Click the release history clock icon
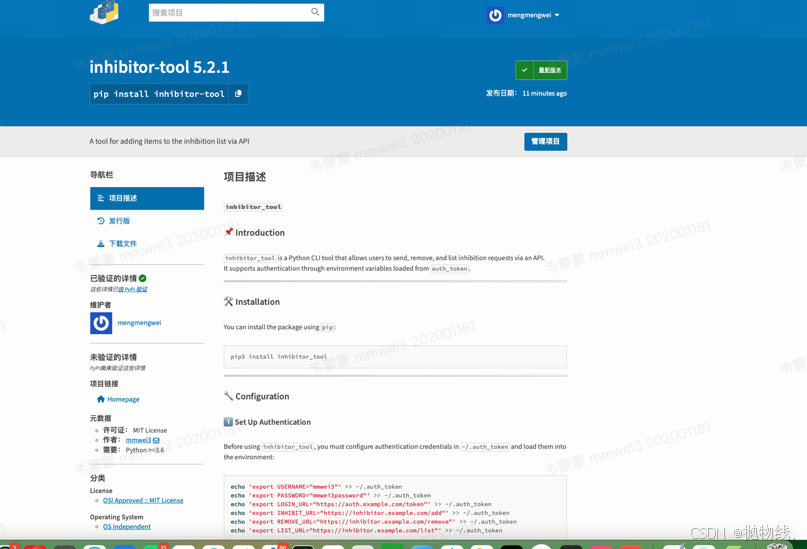 pyautogui.click(x=101, y=221)
